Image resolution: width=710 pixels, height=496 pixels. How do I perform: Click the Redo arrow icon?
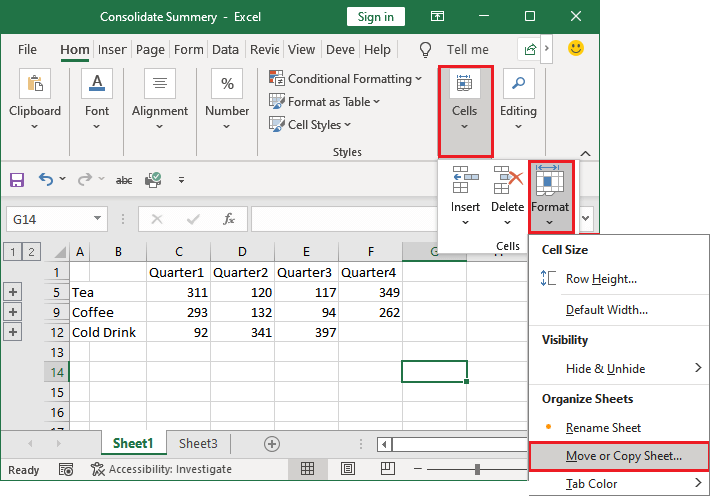pyautogui.click(x=85, y=179)
